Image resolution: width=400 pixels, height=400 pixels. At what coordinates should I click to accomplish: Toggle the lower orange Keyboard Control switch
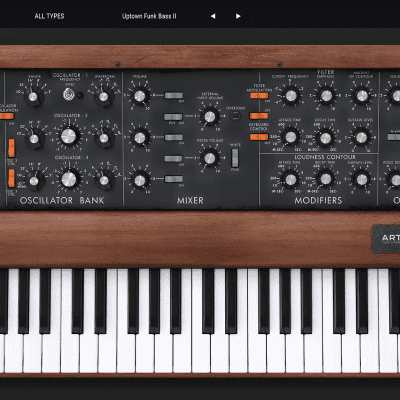pos(259,137)
